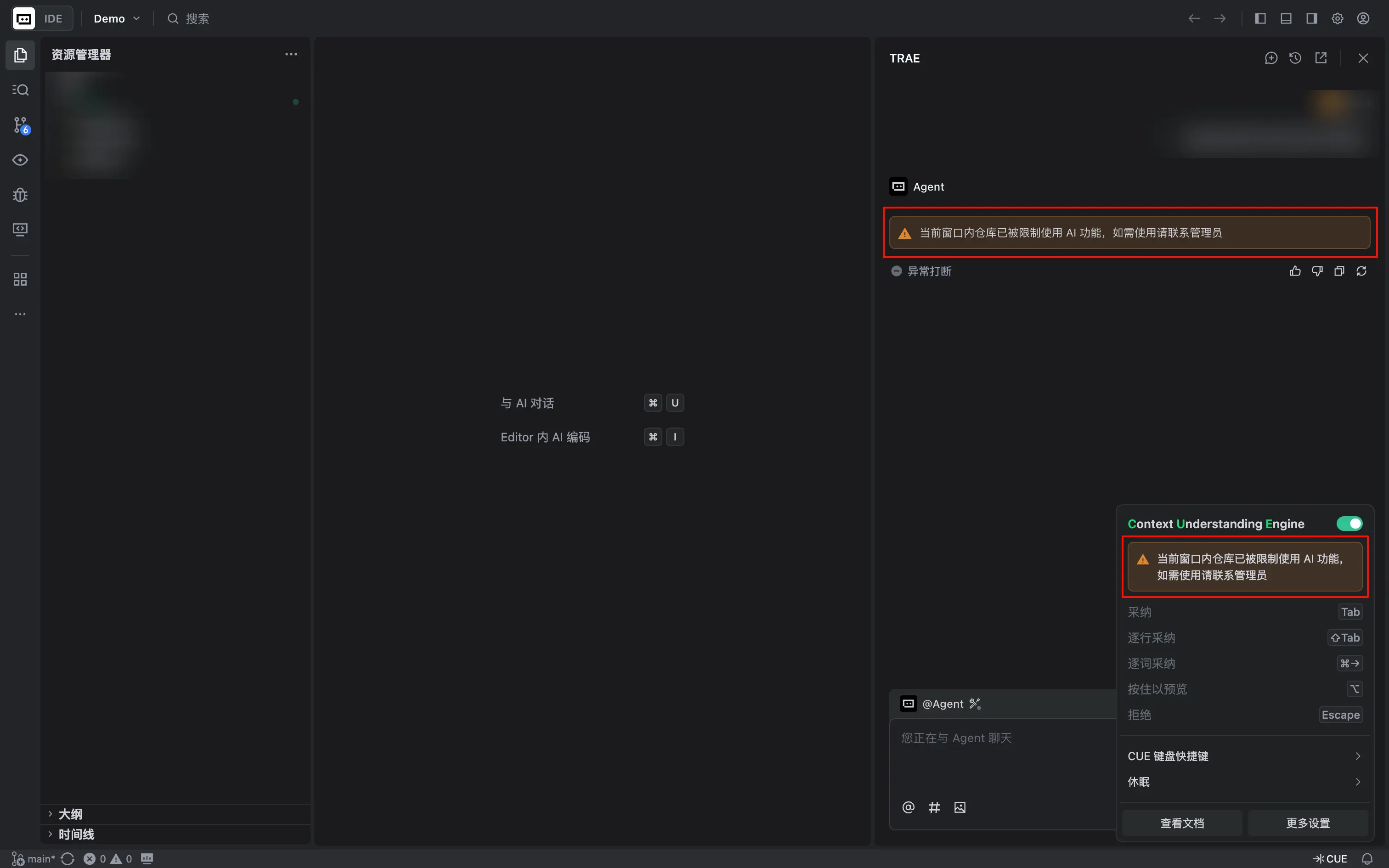Regenerate the Agent response
Screen dimensions: 1389x868
pyautogui.click(x=1361, y=271)
